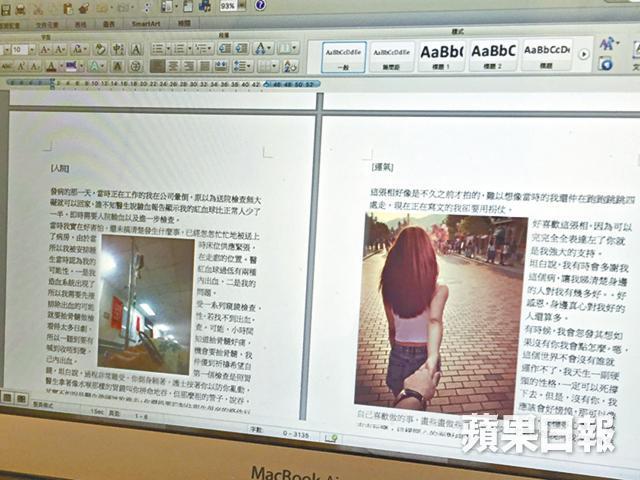Paste clipboard contents using the paste icon

point(68,8)
